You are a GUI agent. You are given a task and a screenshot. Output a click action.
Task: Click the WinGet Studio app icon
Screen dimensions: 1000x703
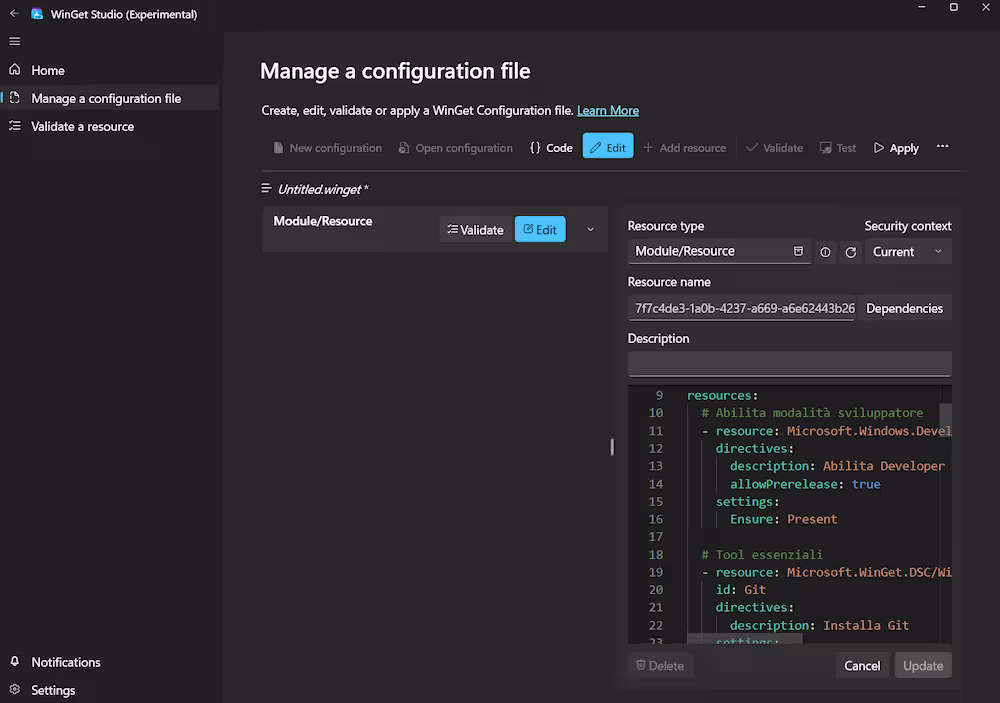[37, 14]
